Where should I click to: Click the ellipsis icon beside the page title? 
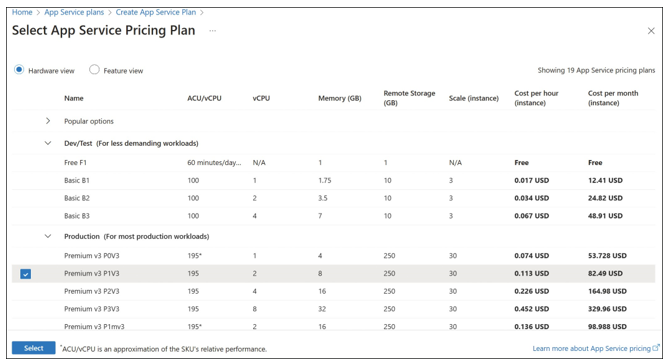[x=212, y=31]
